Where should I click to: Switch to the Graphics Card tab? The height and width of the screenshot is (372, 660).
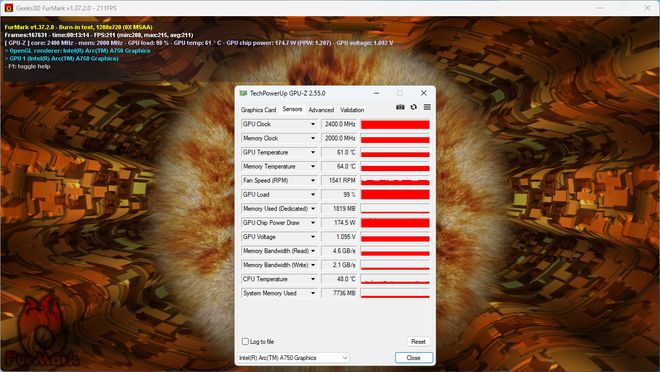pyautogui.click(x=258, y=110)
